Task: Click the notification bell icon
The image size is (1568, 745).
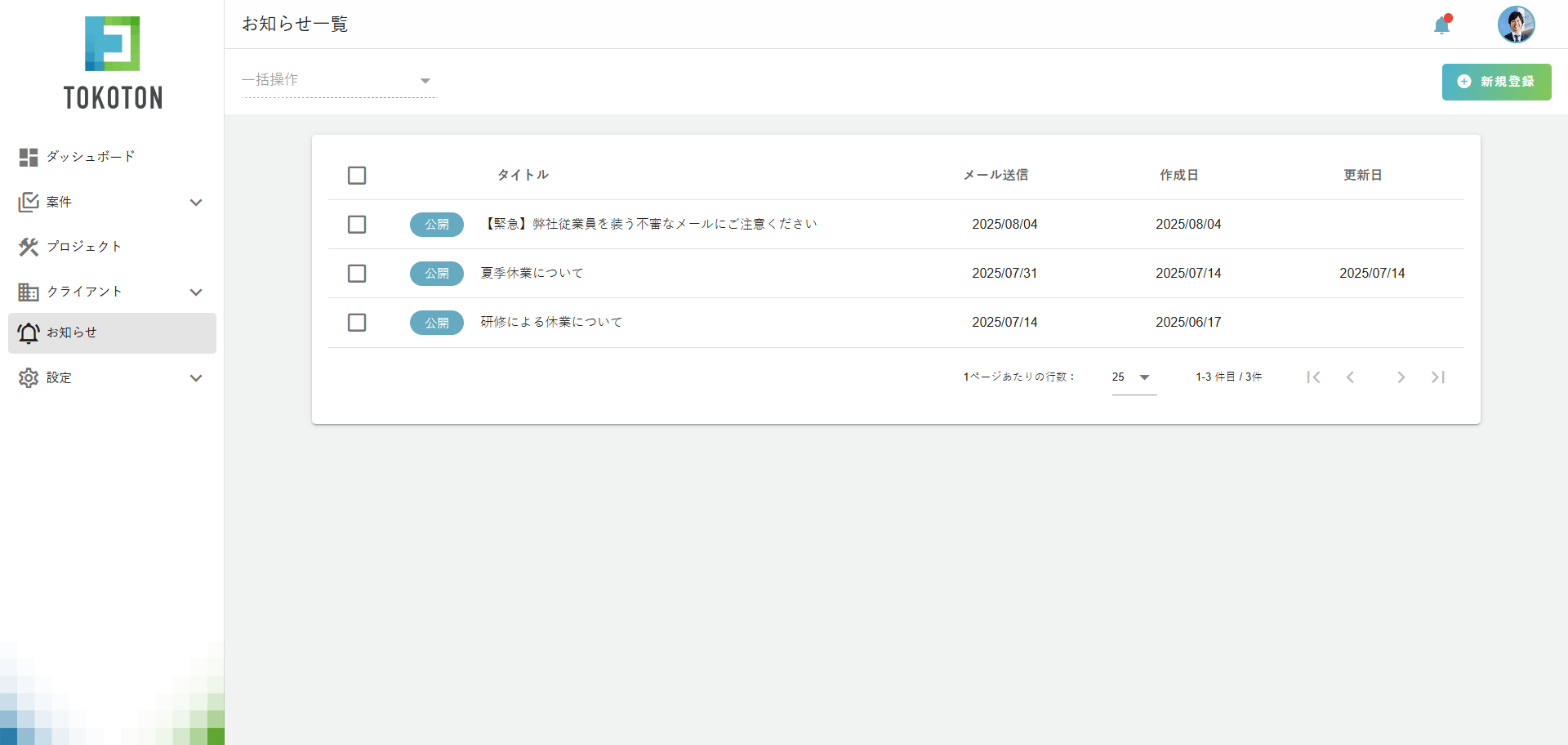Action: (x=1441, y=25)
